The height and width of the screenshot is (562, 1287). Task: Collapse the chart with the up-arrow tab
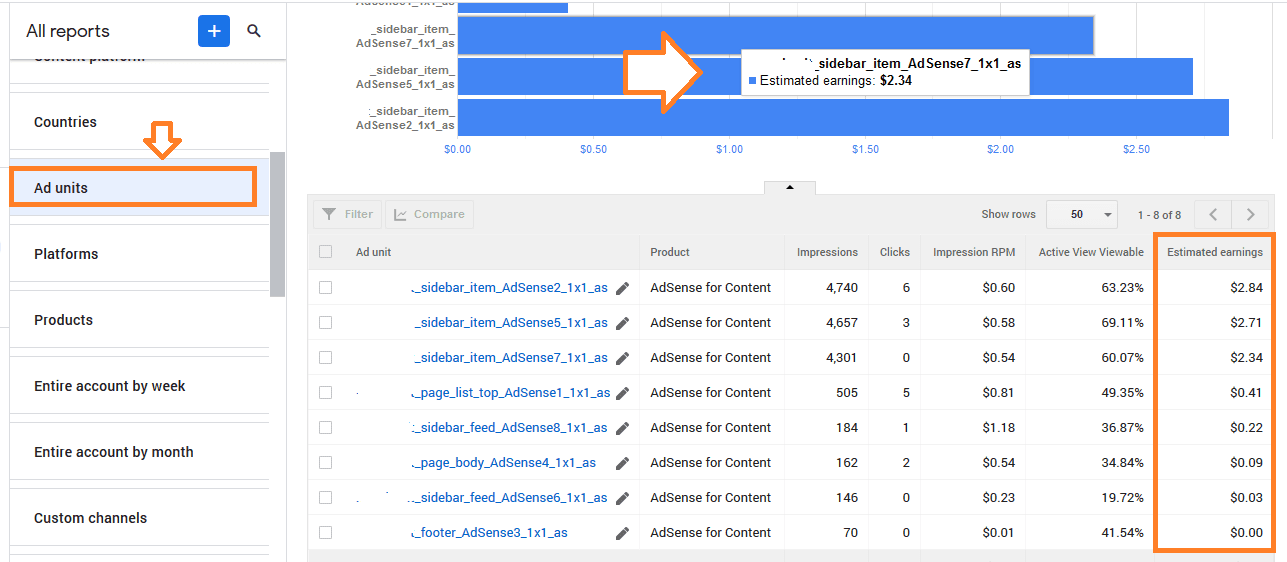pos(790,187)
